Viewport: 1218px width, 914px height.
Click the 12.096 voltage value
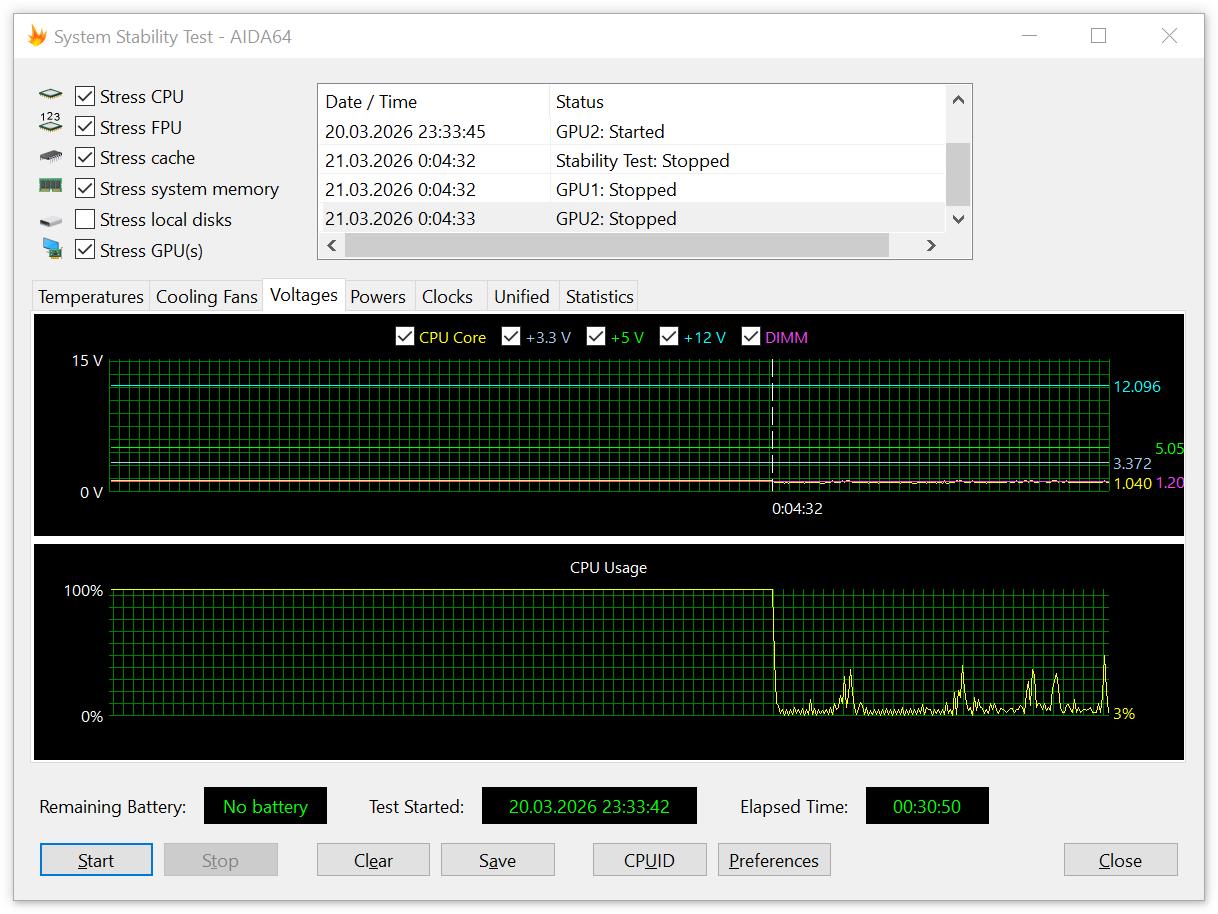pyautogui.click(x=1137, y=386)
